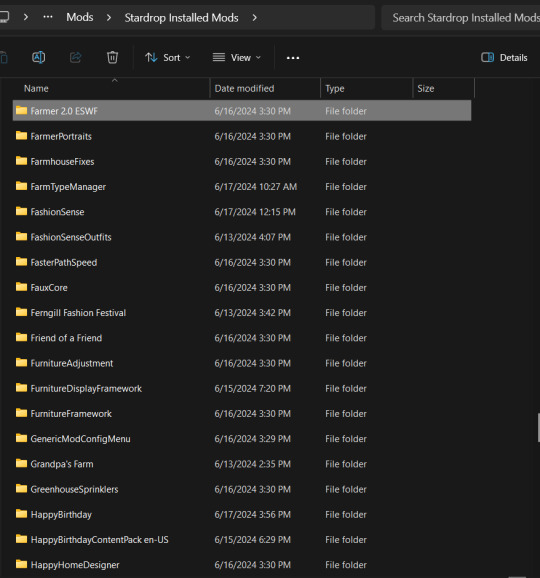Screen dimensions: 540x578
Task: Click the folder icon of FashionSense
Action: (21, 212)
